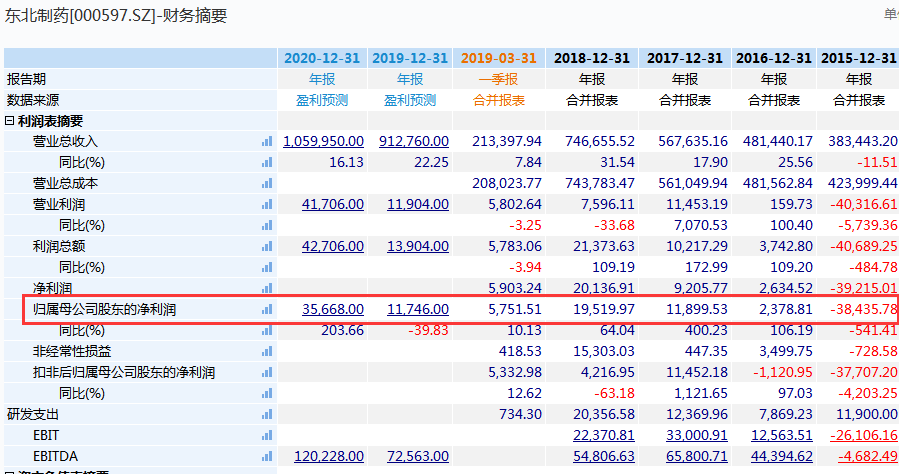Click the value 734.30 in 研发支出 row
Screen dimensions: 899x474
pyautogui.click(x=521, y=414)
